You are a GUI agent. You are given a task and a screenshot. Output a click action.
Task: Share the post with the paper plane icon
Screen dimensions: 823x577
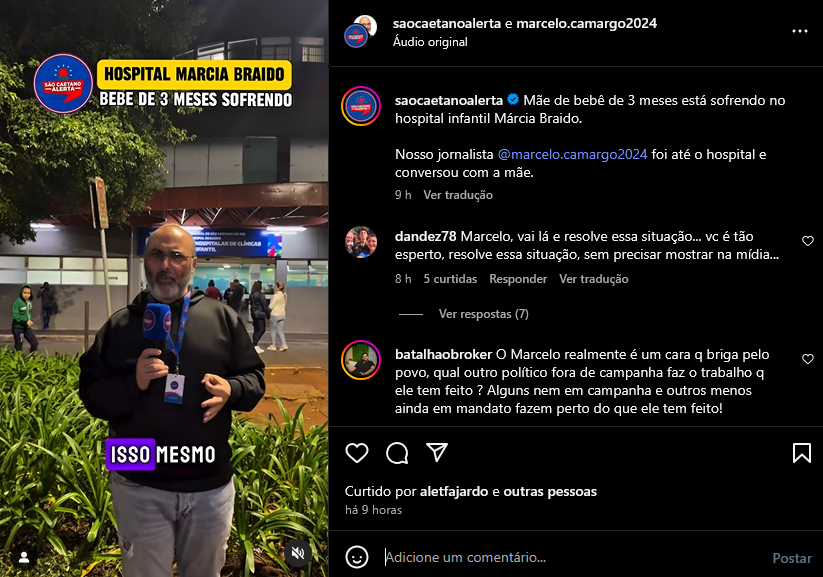[437, 452]
